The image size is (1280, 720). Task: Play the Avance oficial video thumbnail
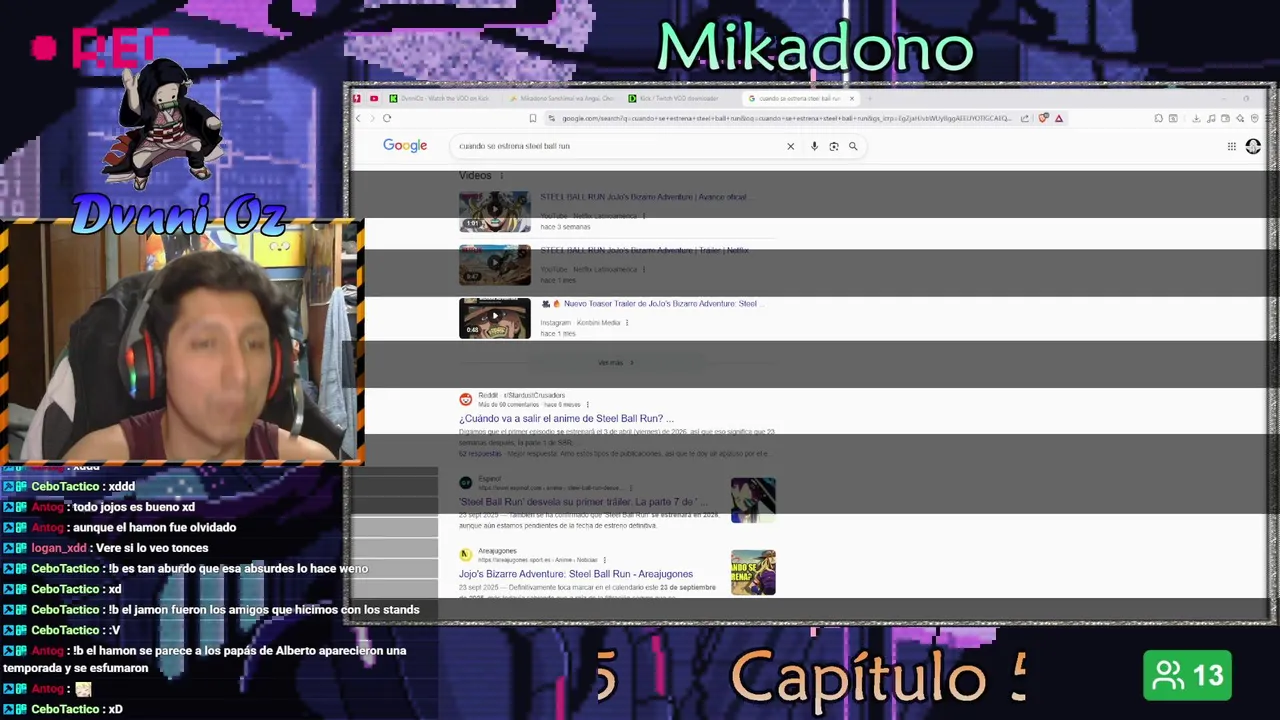(495, 211)
